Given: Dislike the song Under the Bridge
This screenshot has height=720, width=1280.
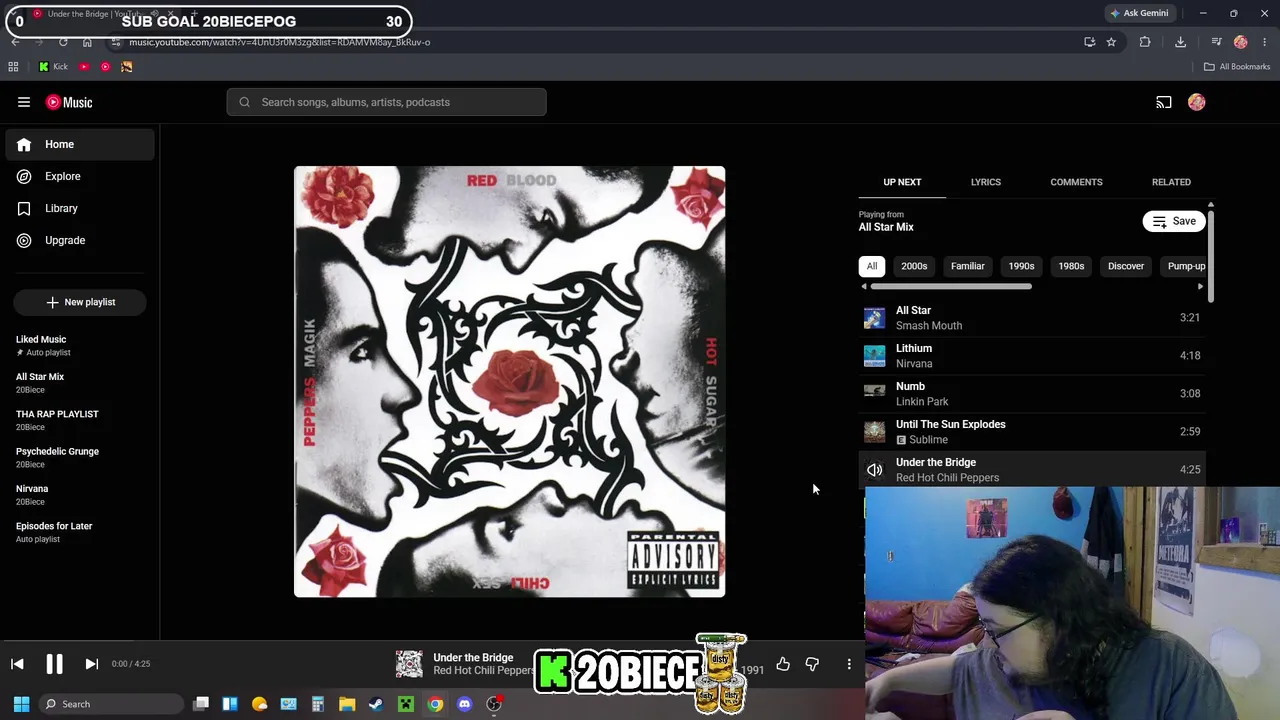Looking at the screenshot, I should [812, 664].
